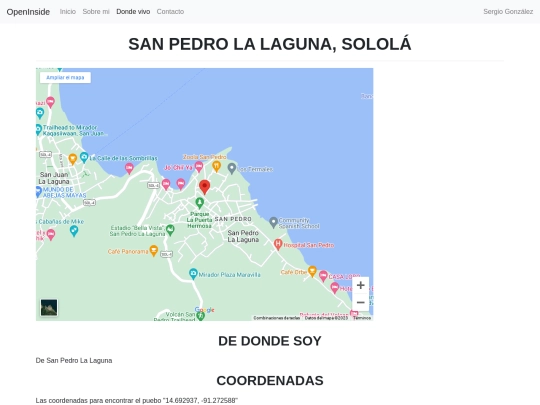Open the Contacto page
The image size is (540, 405).
[170, 12]
